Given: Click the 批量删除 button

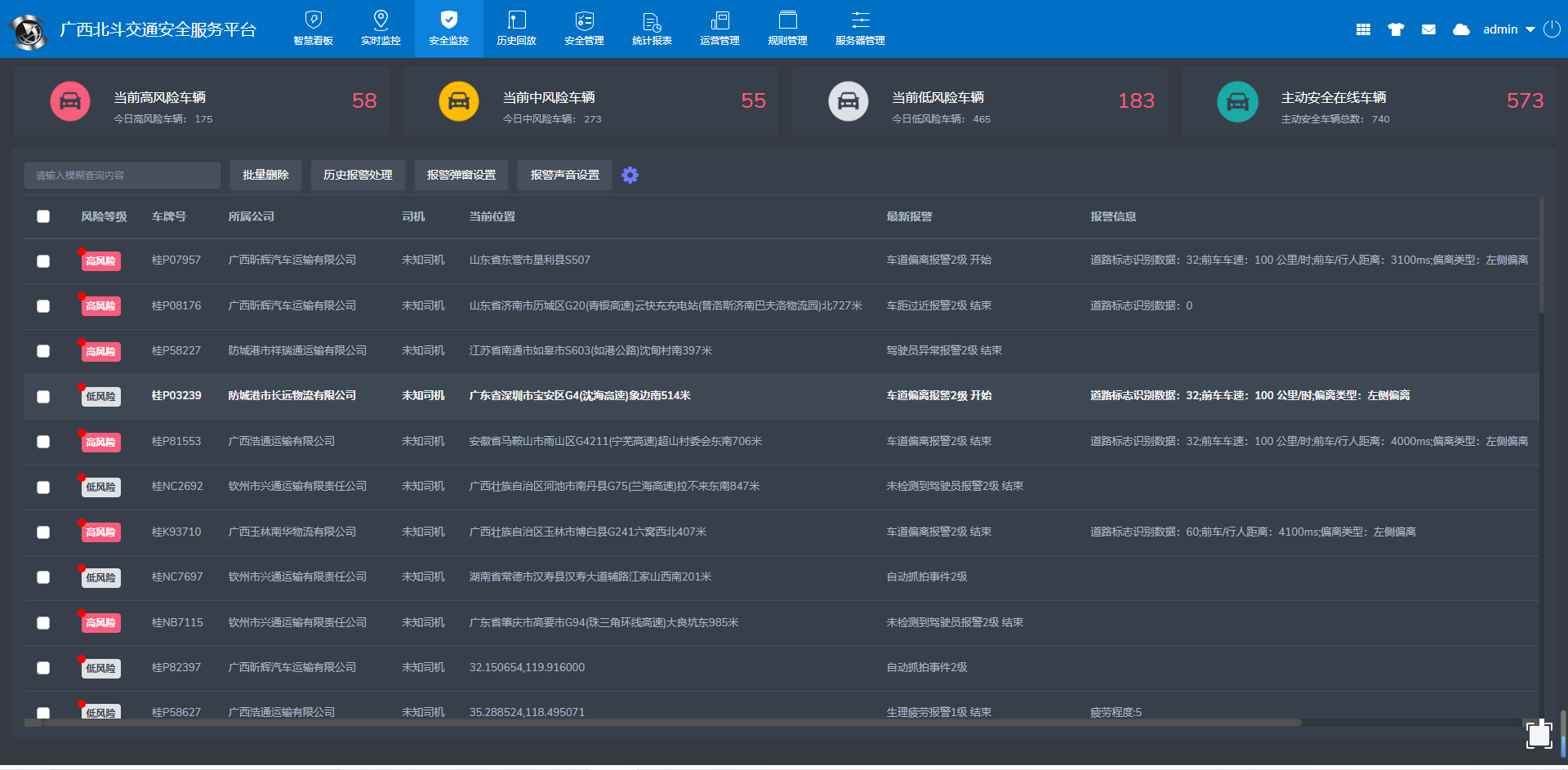Looking at the screenshot, I should 265,176.
